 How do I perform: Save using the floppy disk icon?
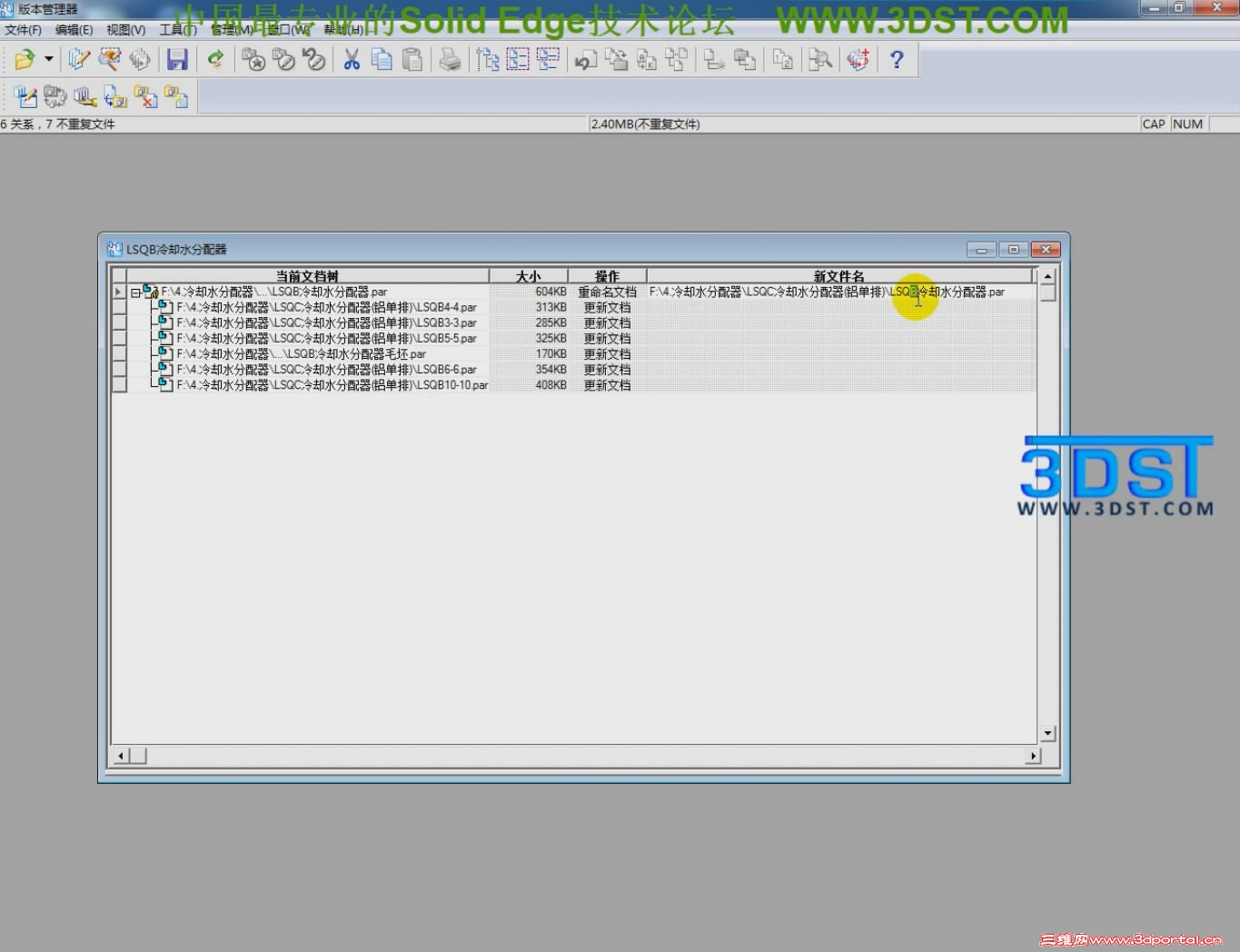click(177, 60)
